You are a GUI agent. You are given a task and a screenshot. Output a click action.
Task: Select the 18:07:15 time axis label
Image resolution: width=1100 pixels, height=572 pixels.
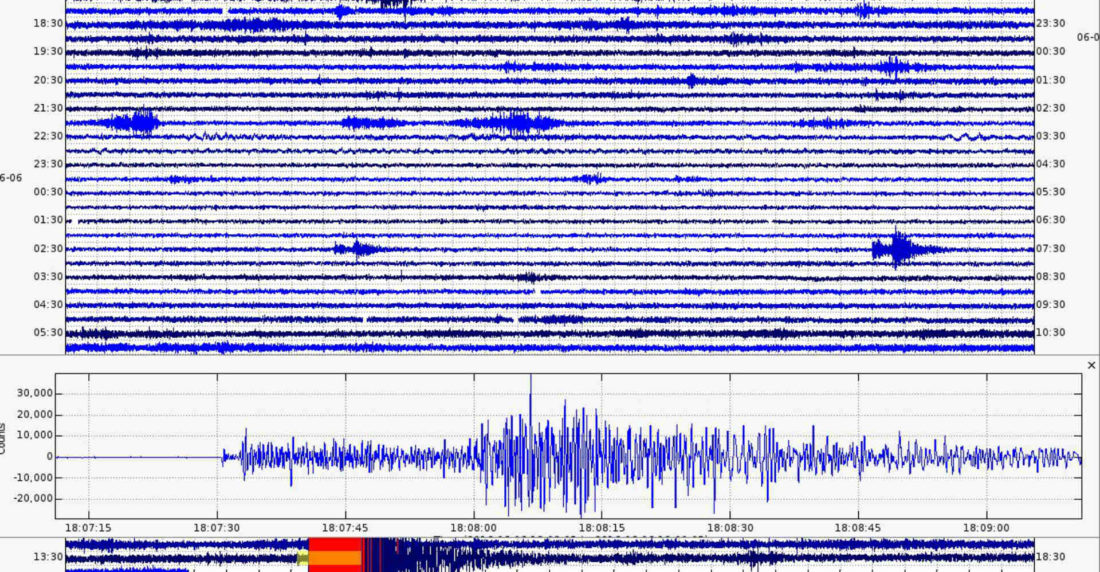pyautogui.click(x=88, y=525)
